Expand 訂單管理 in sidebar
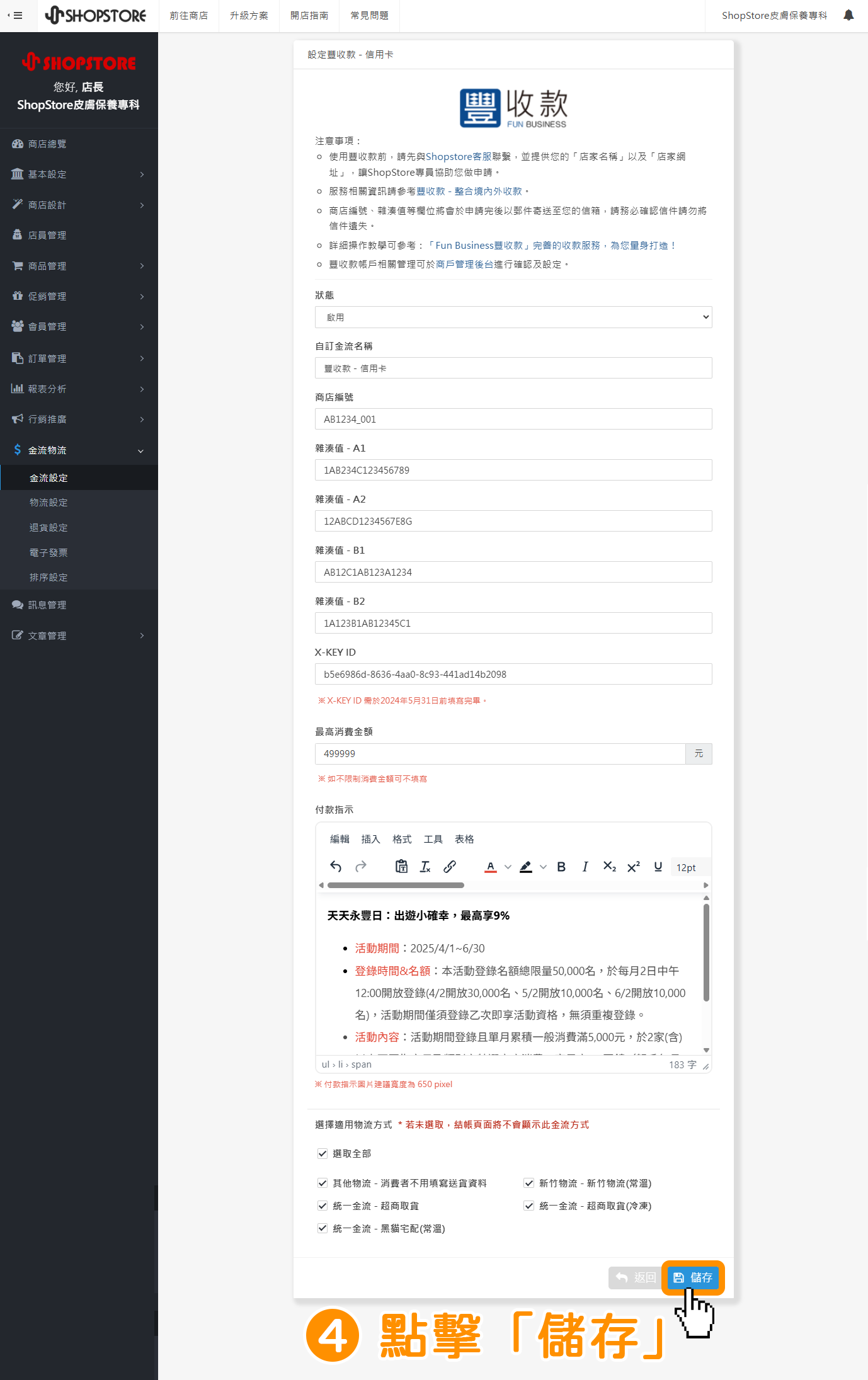Image resolution: width=868 pixels, height=1380 pixels. click(79, 358)
